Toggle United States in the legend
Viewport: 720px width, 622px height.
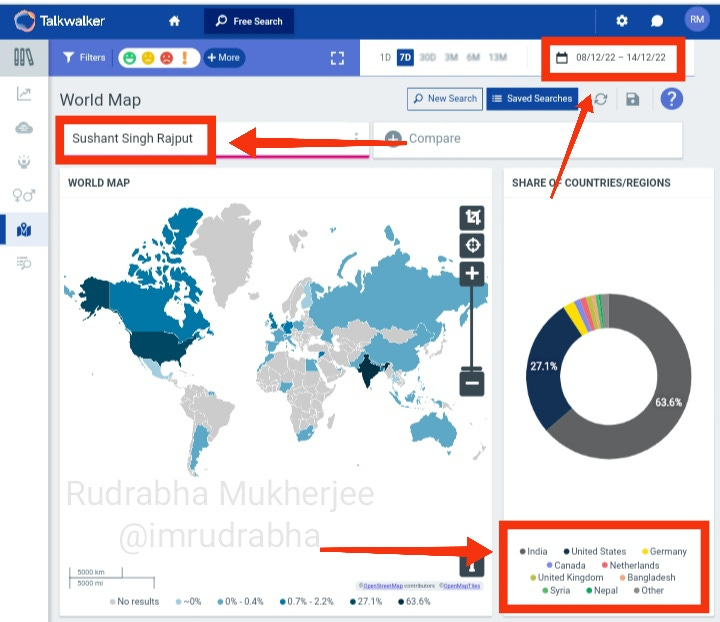tap(595, 551)
